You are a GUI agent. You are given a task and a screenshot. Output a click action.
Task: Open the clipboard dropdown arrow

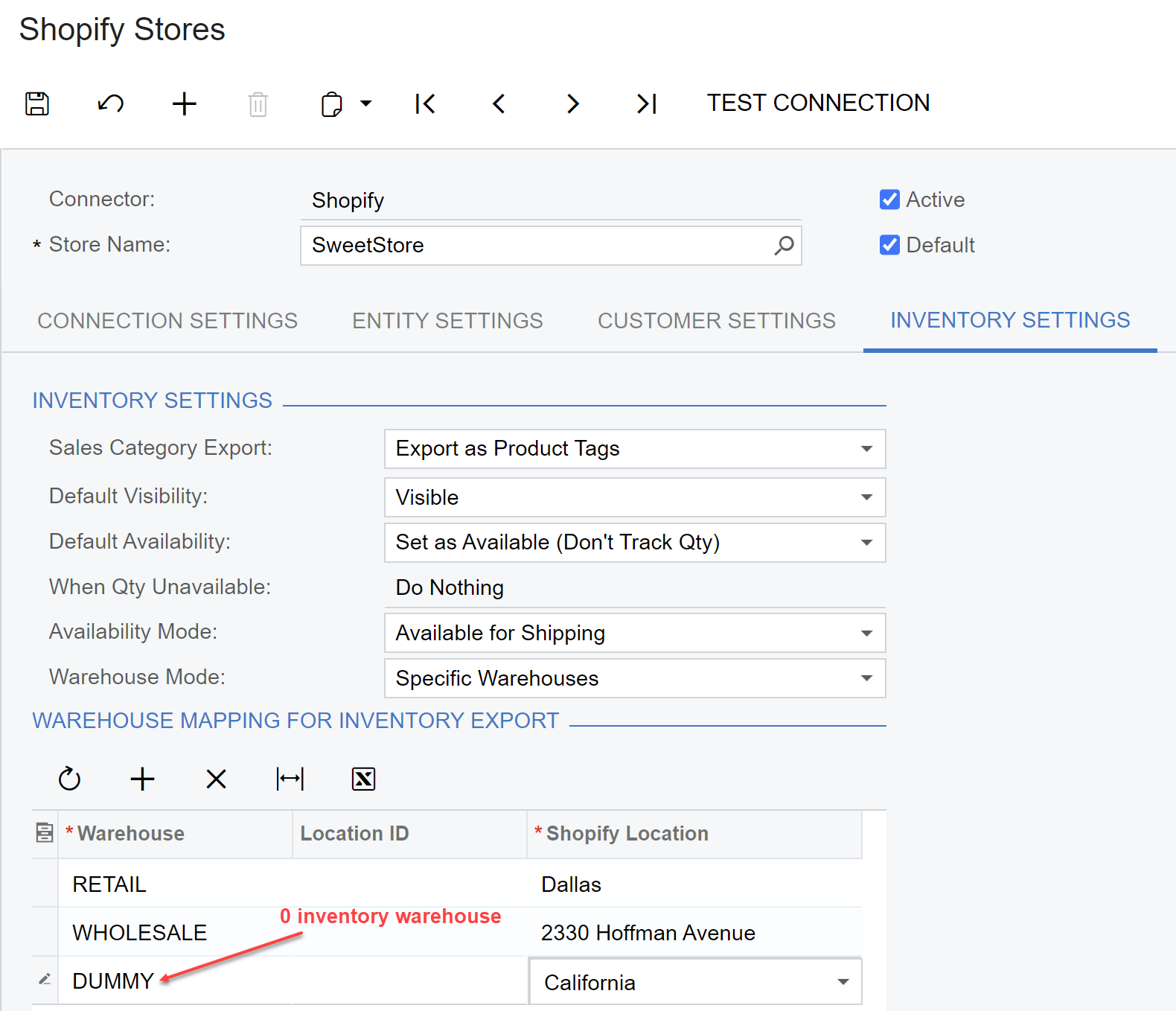366,103
